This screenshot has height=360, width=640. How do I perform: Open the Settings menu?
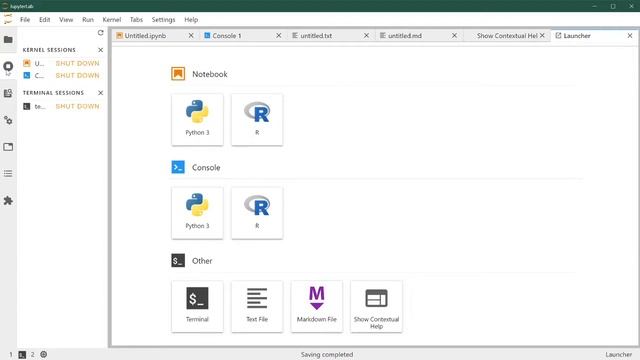[x=163, y=20]
